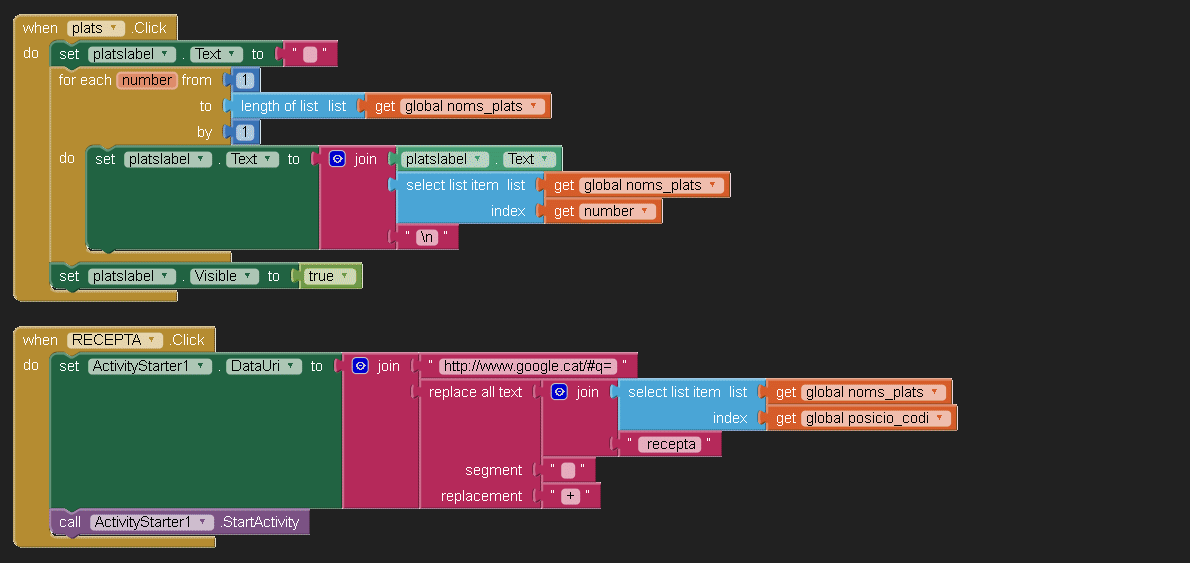Screen dimensions: 1190x563
Task: Click the 'from' number field of the for each loop
Action: tap(245, 80)
